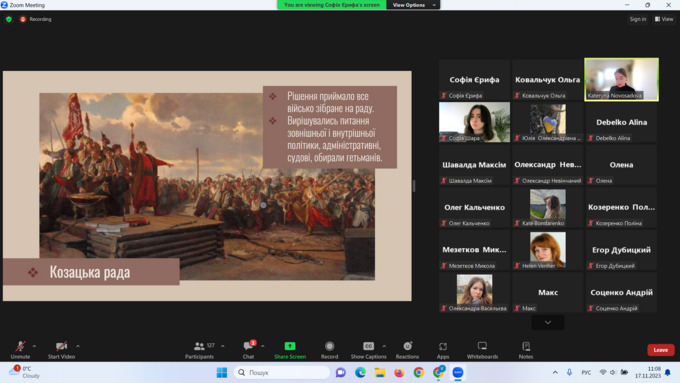Expand more participants with down chevron
680x383 pixels.
[548, 322]
